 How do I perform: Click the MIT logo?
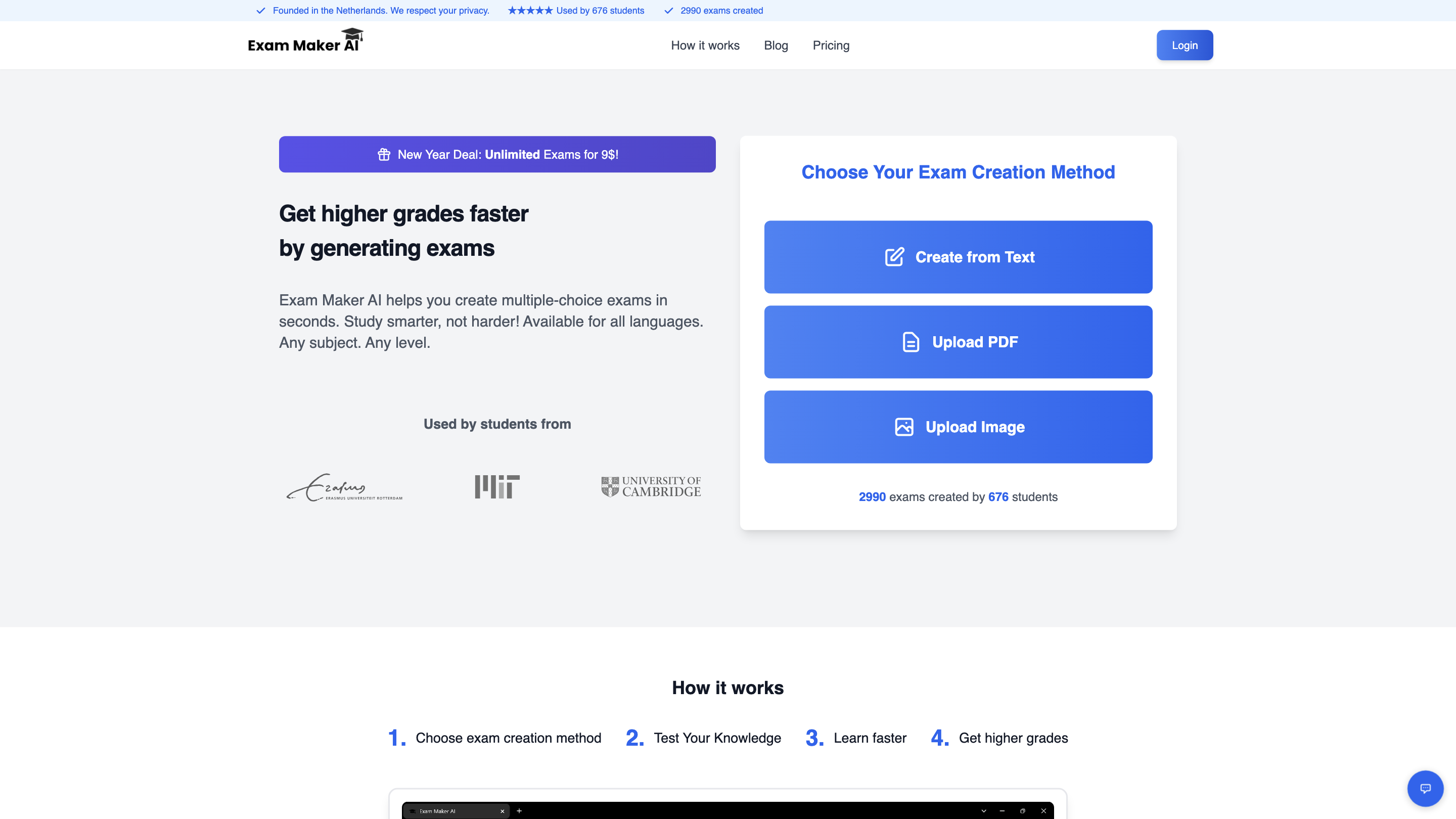(496, 487)
